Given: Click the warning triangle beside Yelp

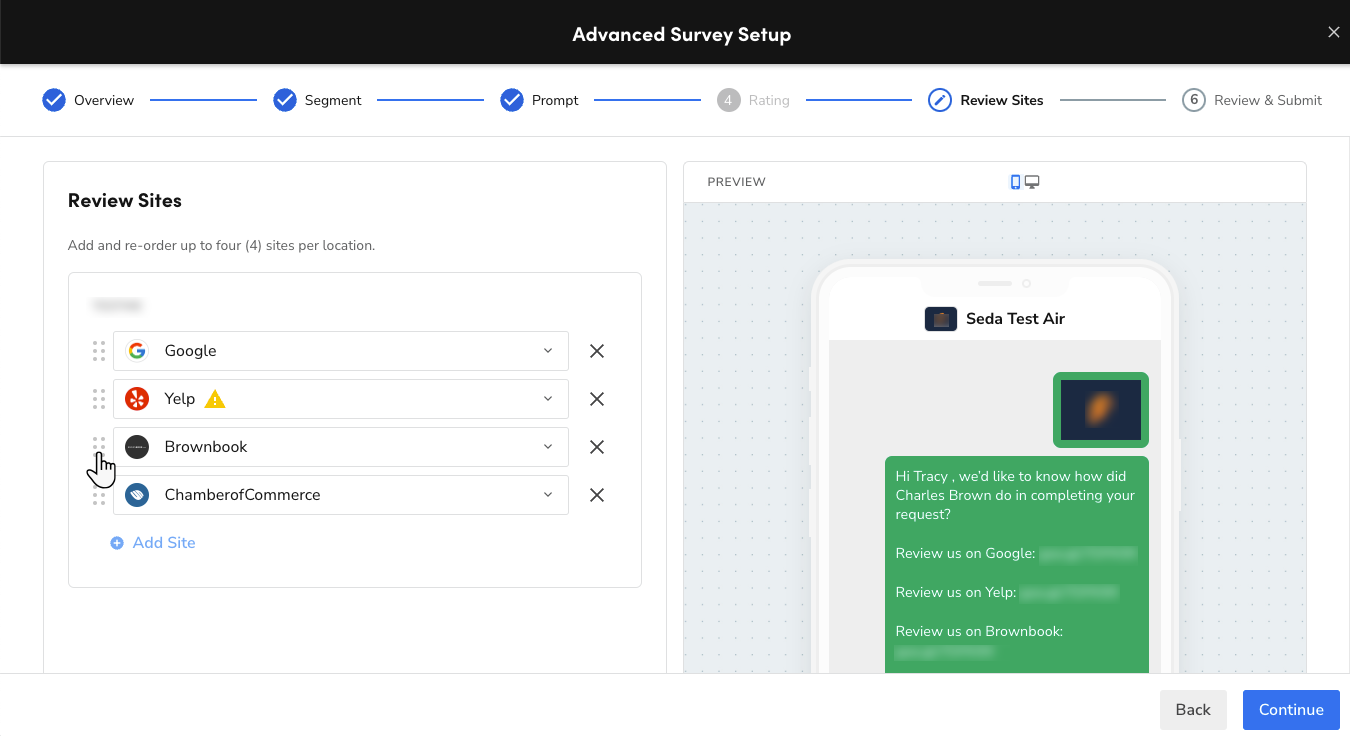Looking at the screenshot, I should point(214,399).
